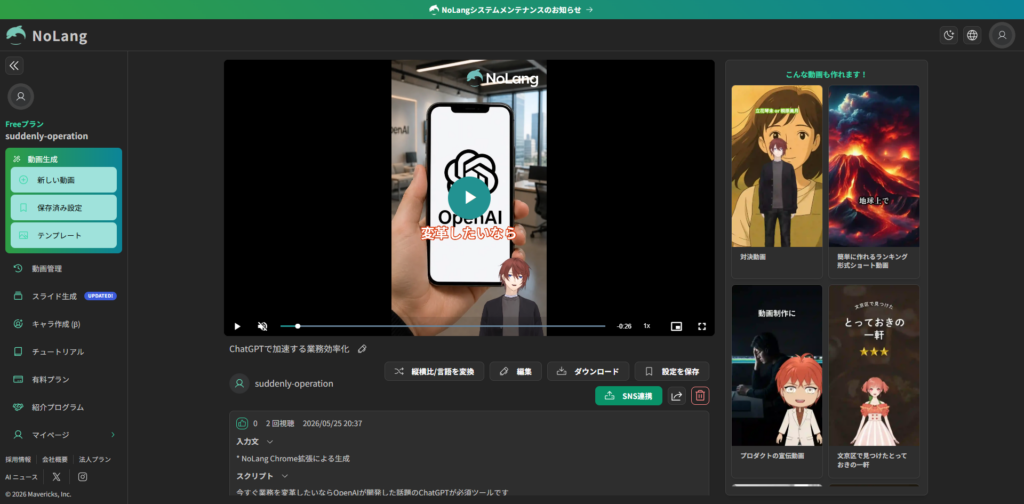
Task: Click download (ダウンロード) button
Action: [588, 371]
